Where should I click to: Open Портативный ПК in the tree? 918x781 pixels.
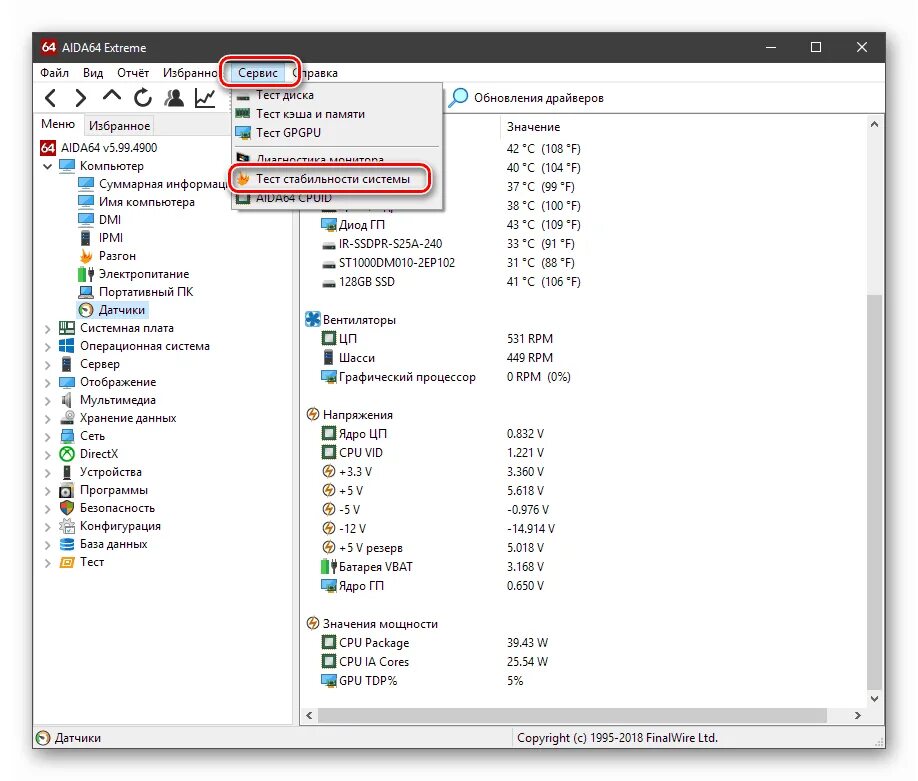[146, 292]
